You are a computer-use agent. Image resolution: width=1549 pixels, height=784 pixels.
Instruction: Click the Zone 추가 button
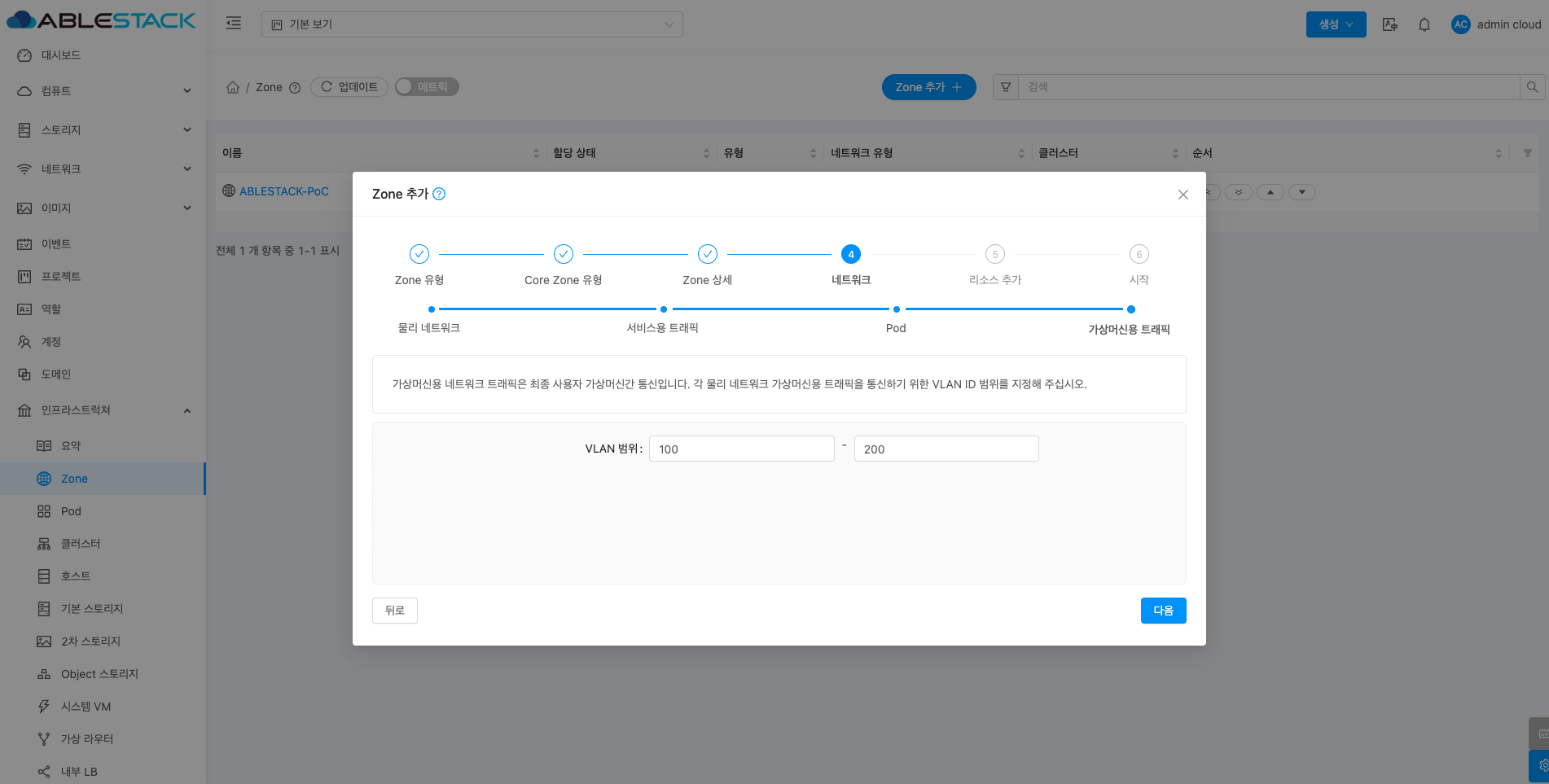(928, 87)
